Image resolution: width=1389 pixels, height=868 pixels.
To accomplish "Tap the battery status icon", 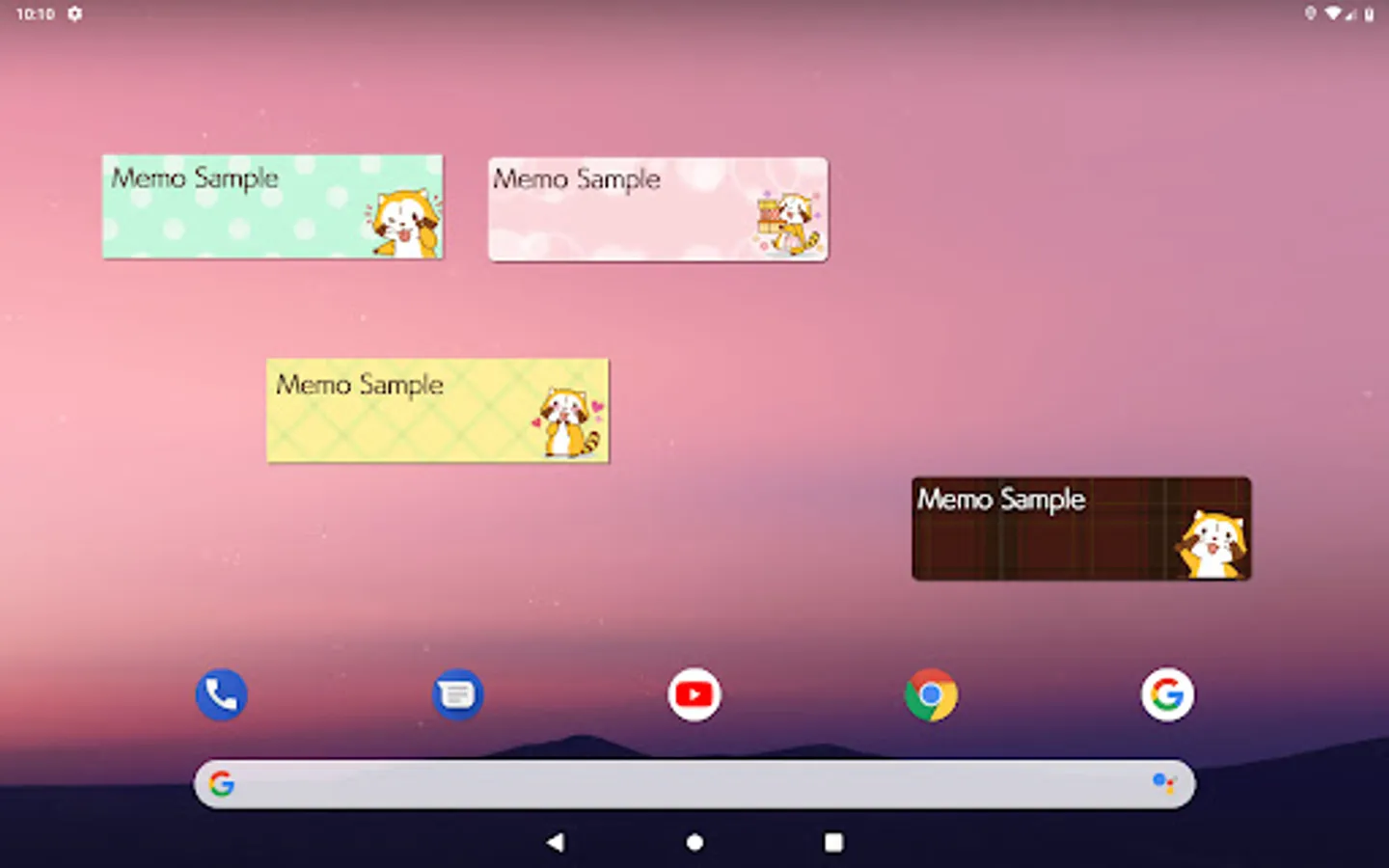I will pos(1369,14).
